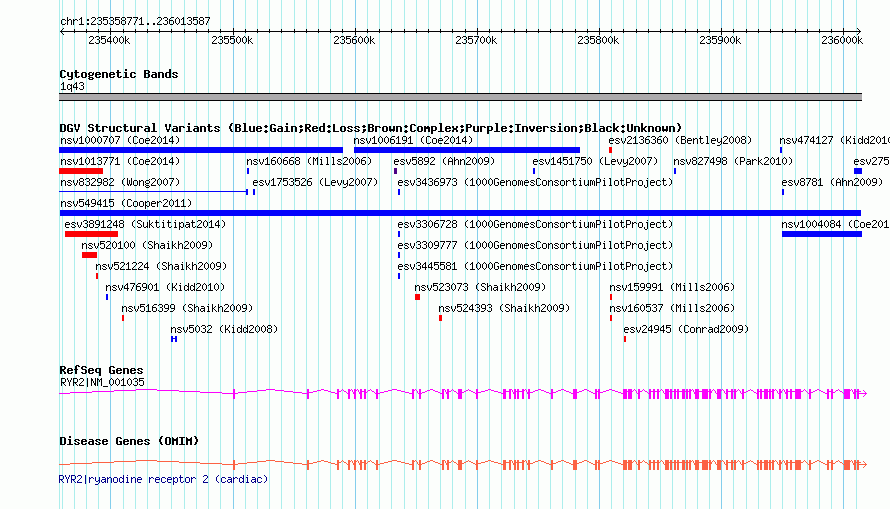Select the long blue bar under nsv549415
The height and width of the screenshot is (509, 890).
460,213
